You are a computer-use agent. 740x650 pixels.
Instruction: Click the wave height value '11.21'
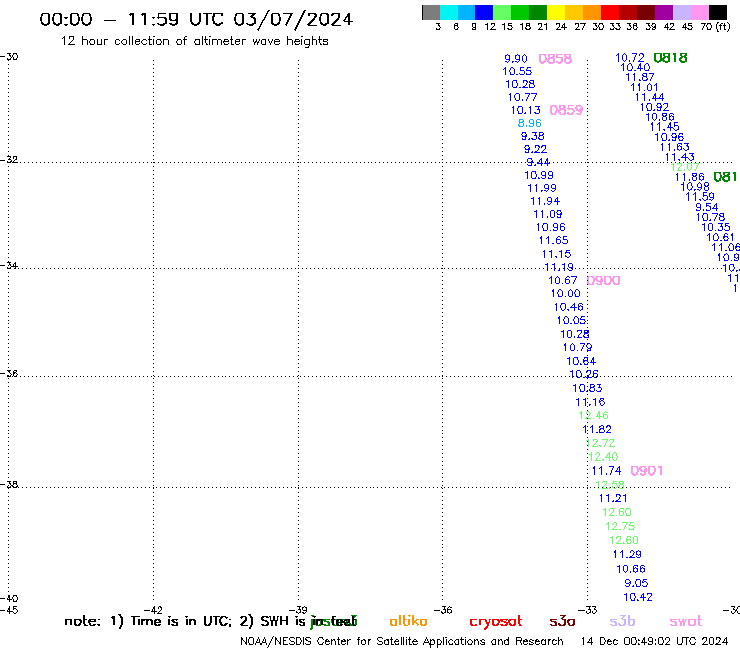[x=613, y=498]
